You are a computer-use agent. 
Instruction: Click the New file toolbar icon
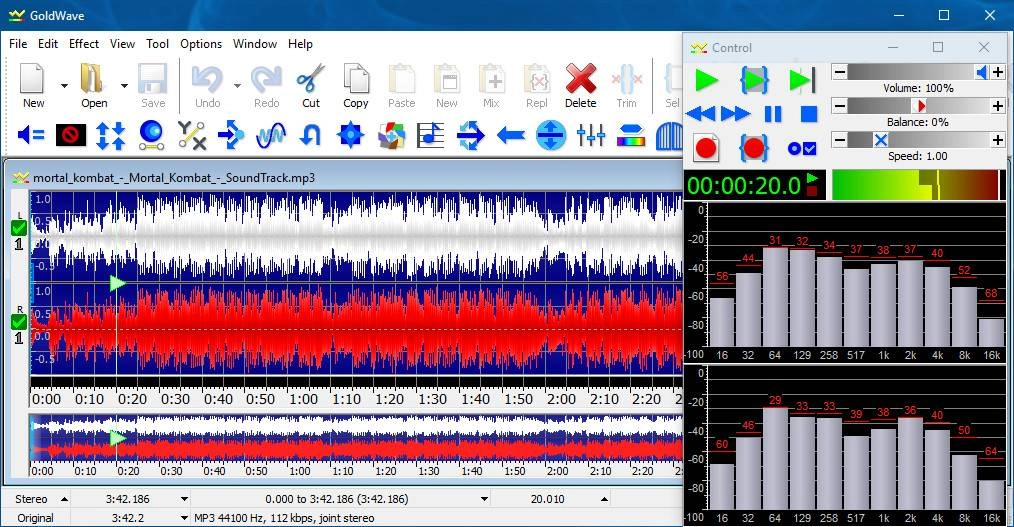pos(32,79)
